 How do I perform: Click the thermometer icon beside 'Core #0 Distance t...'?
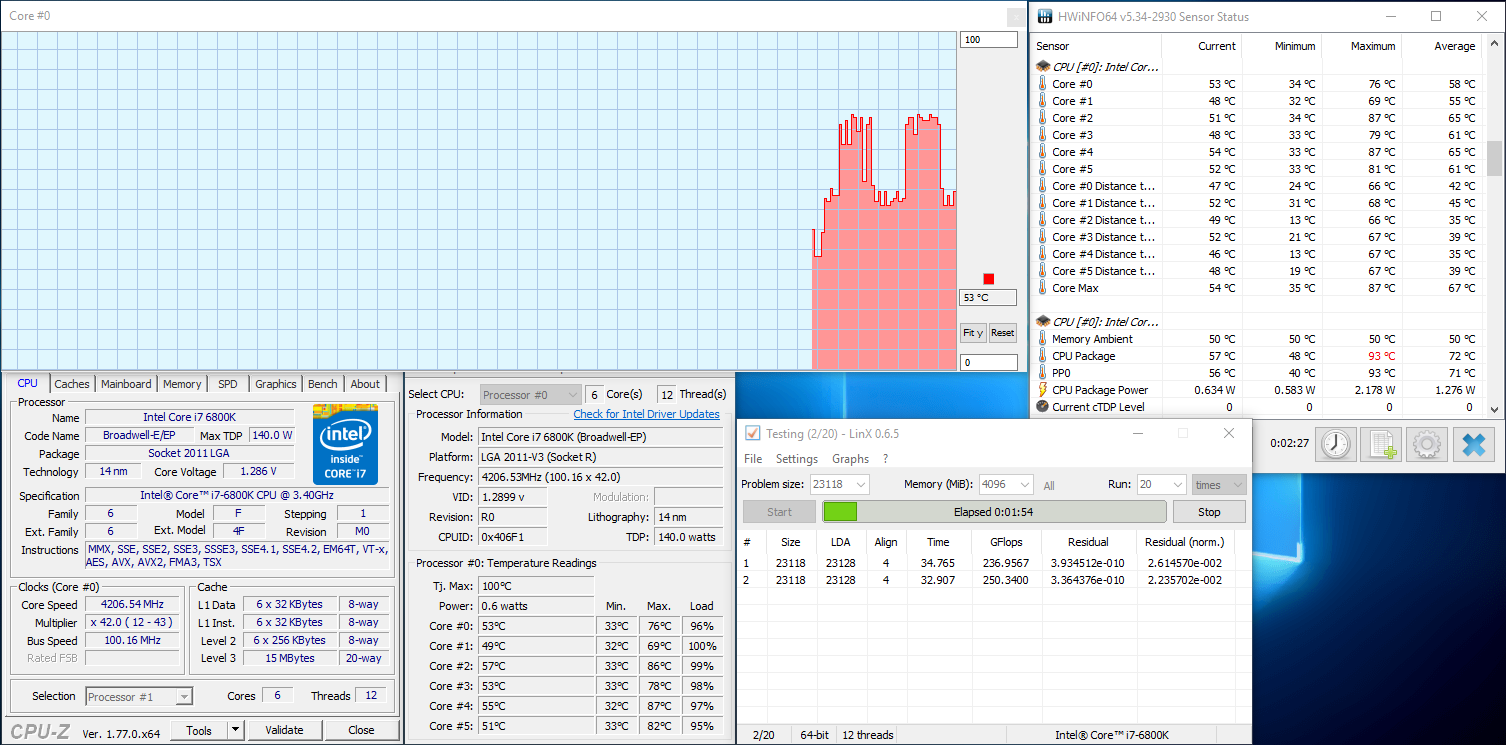(x=1042, y=186)
